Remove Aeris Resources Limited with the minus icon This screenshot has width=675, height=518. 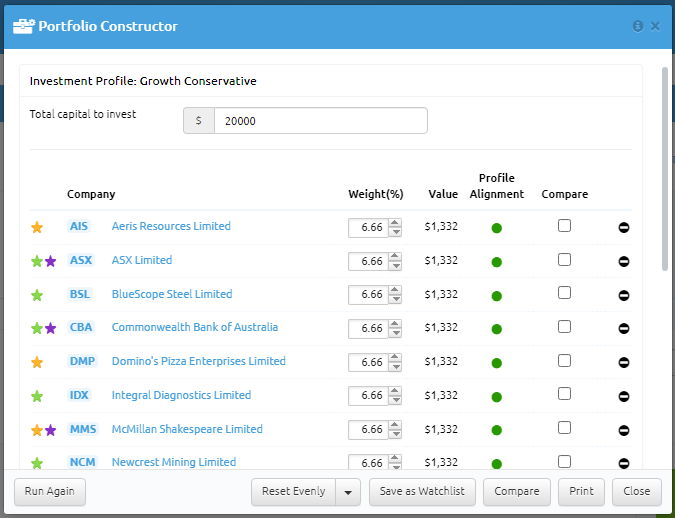pos(624,227)
